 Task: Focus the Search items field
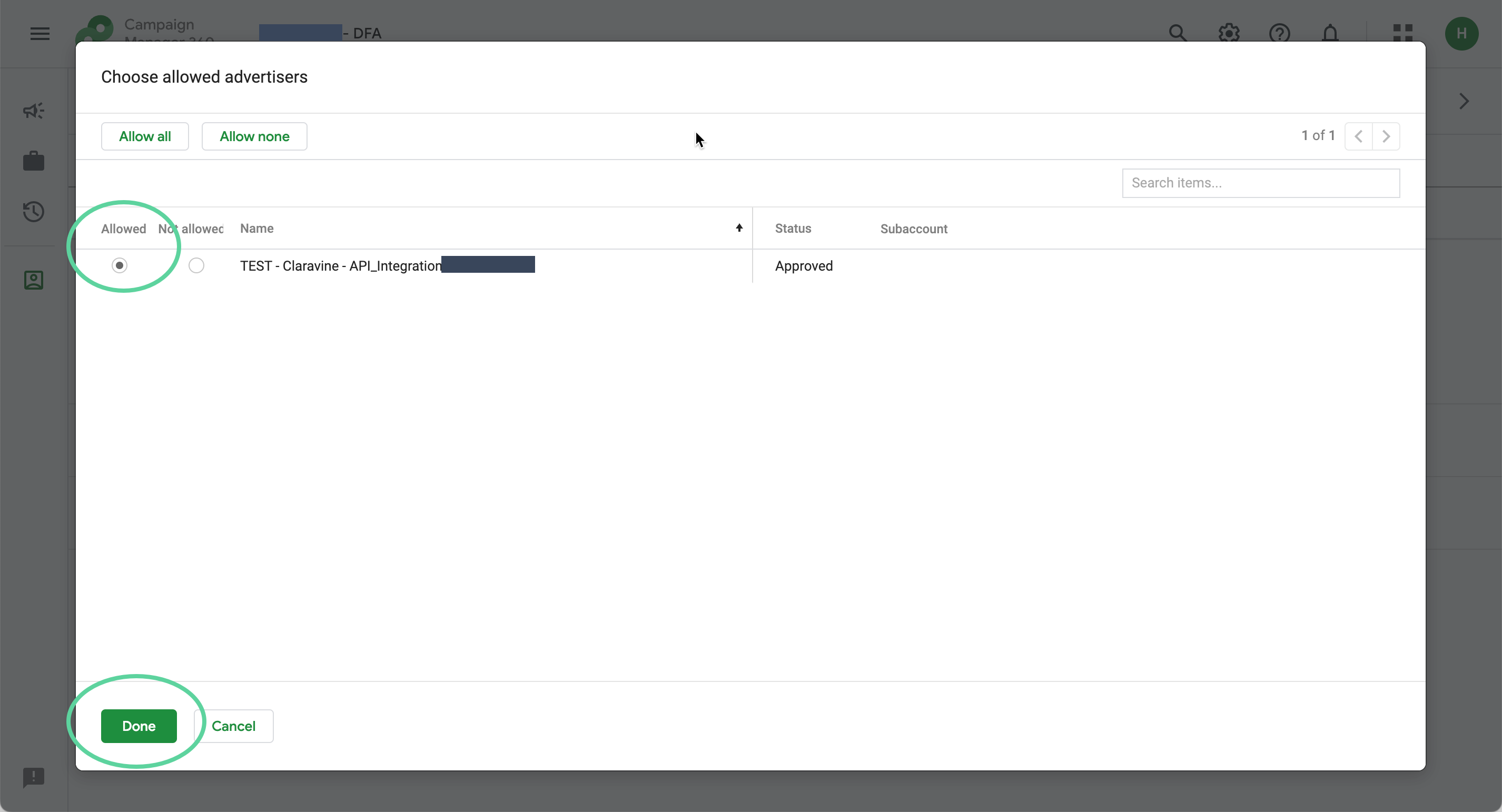coord(1261,183)
